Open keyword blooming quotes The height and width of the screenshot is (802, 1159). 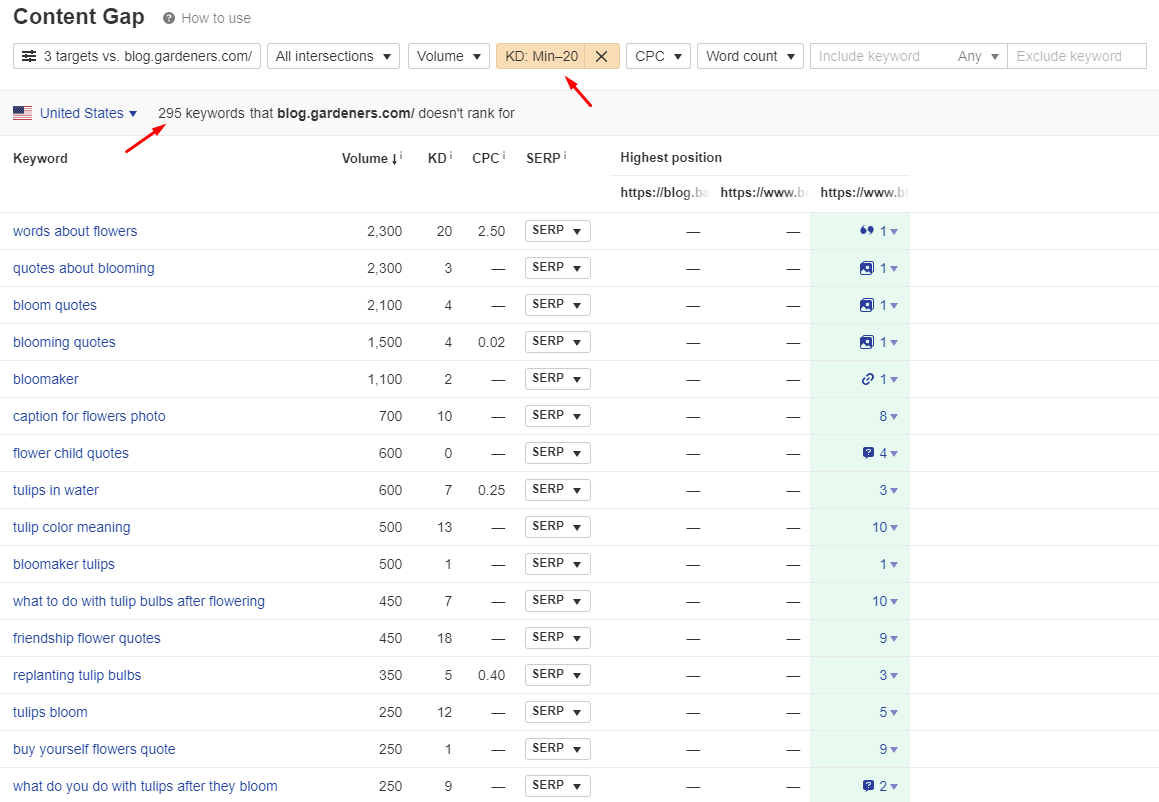64,342
